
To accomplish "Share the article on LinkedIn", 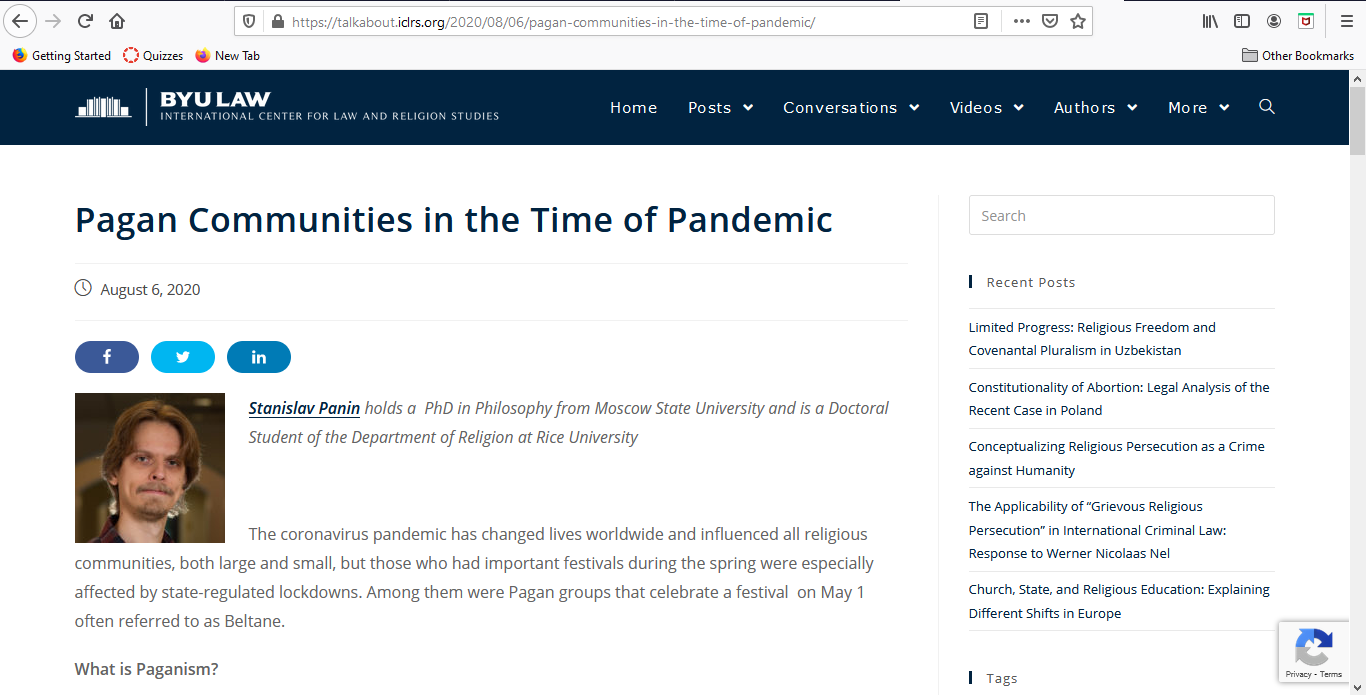I will [x=259, y=357].
